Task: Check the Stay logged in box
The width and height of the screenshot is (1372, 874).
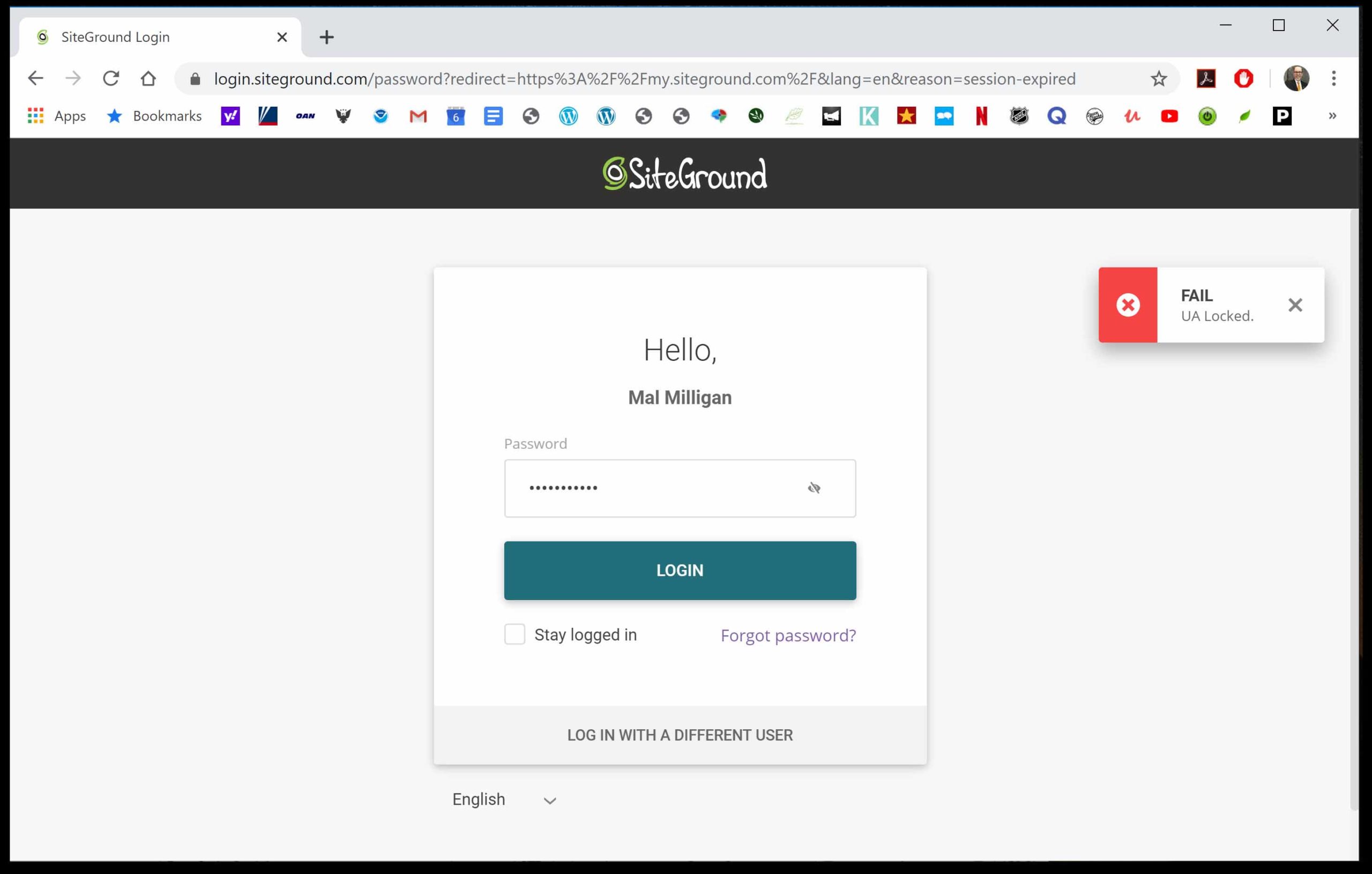Action: point(514,634)
